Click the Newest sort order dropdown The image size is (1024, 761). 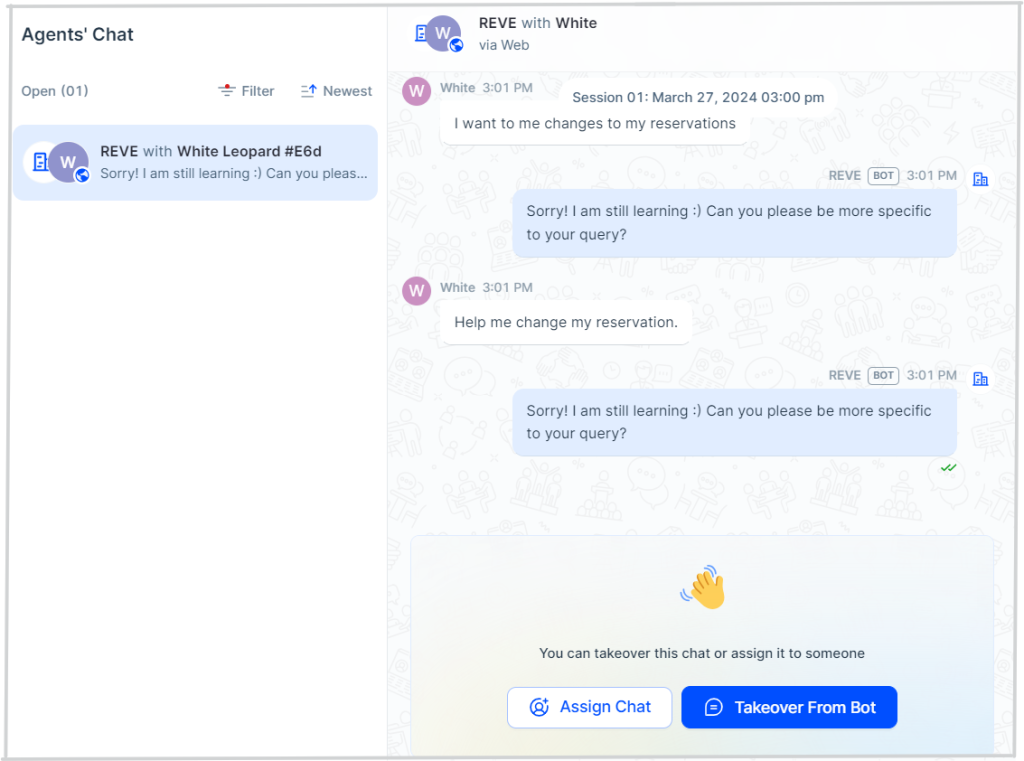tap(336, 91)
